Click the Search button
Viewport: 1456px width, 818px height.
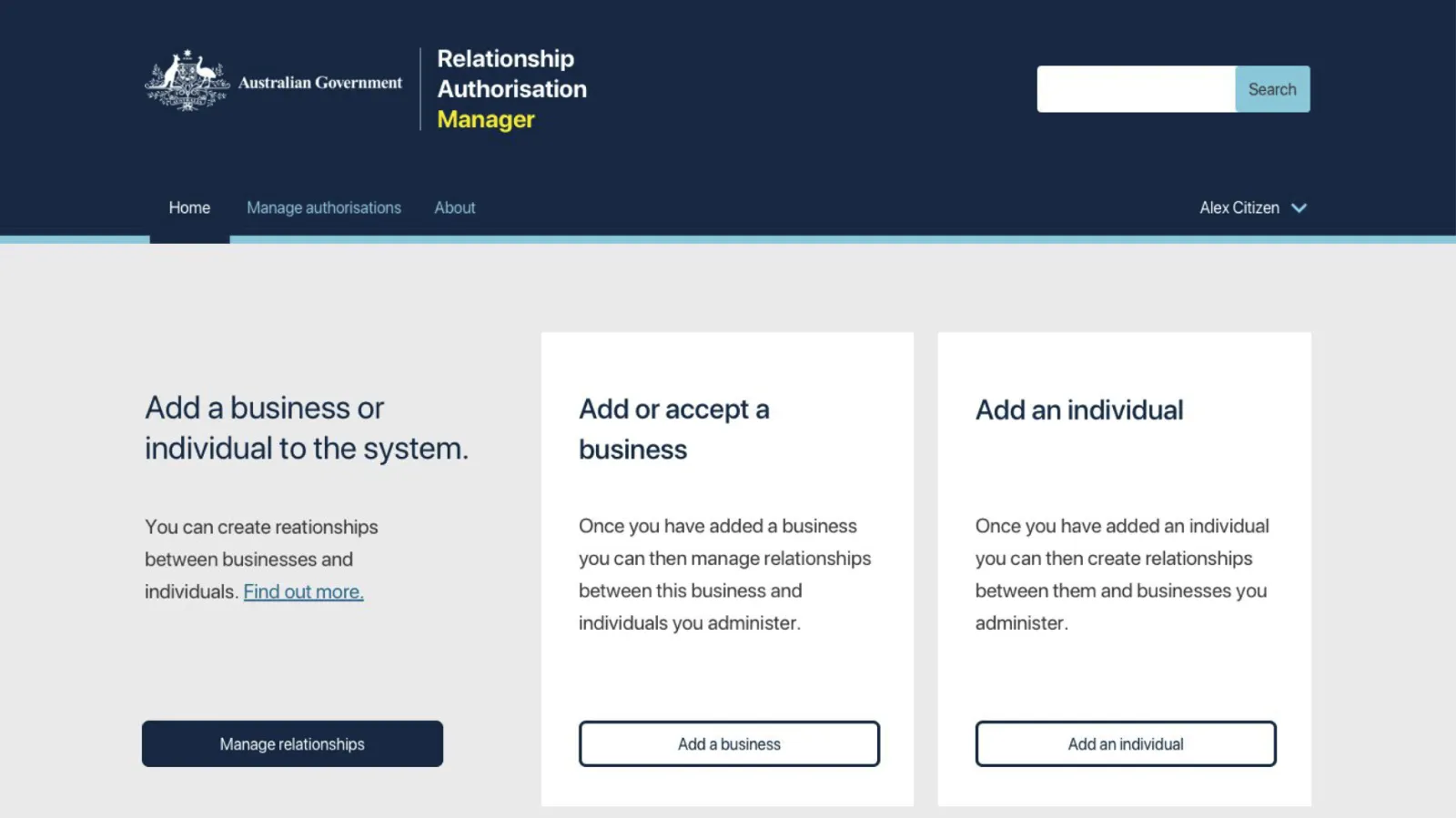point(1272,89)
